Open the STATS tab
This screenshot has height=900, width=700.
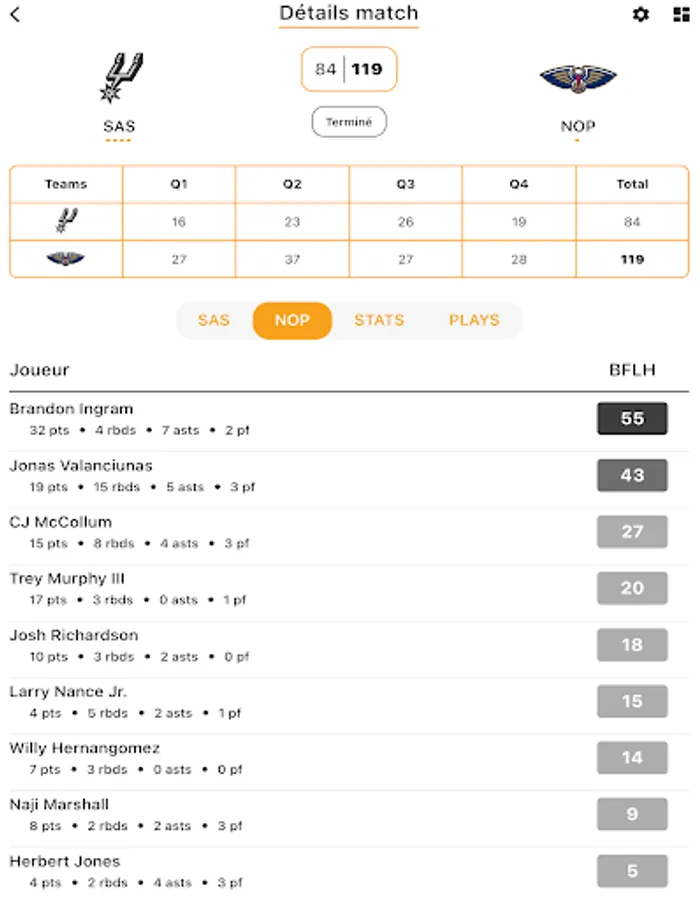[x=379, y=321]
